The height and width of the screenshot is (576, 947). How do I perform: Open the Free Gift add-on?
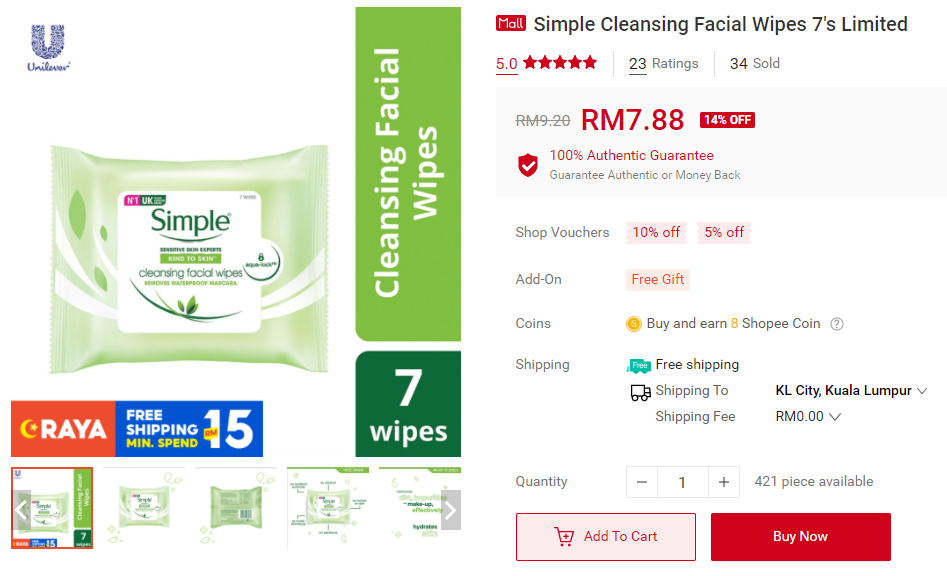pos(658,280)
